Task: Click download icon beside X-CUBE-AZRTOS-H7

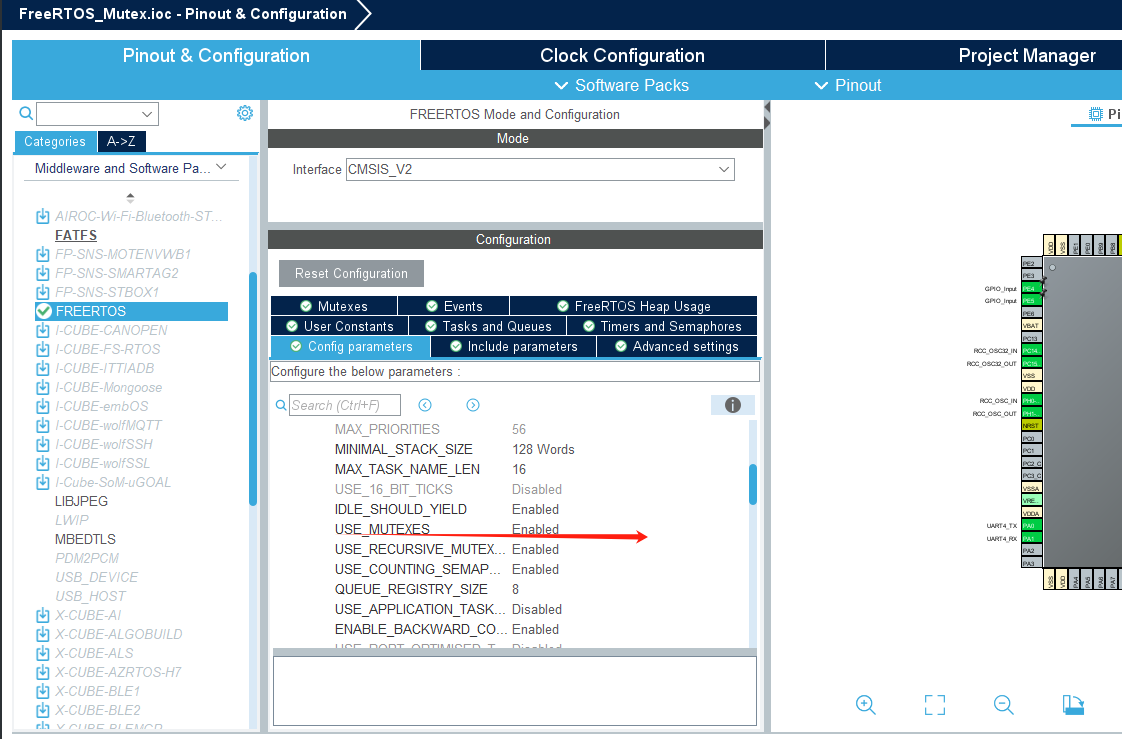Action: 43,672
